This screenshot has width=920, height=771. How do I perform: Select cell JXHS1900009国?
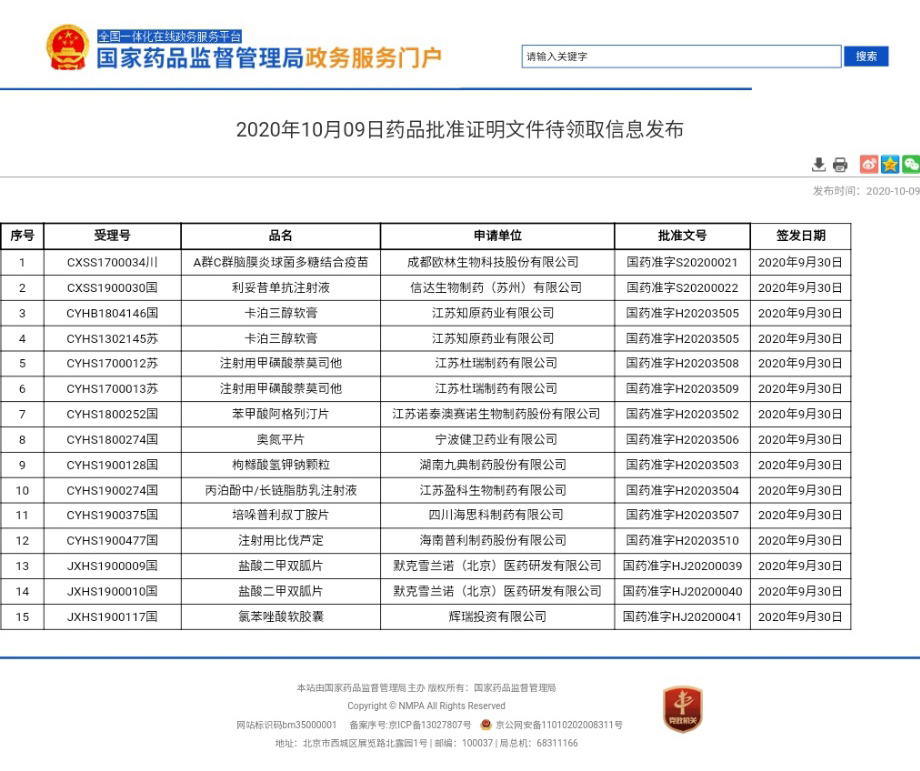pyautogui.click(x=112, y=566)
